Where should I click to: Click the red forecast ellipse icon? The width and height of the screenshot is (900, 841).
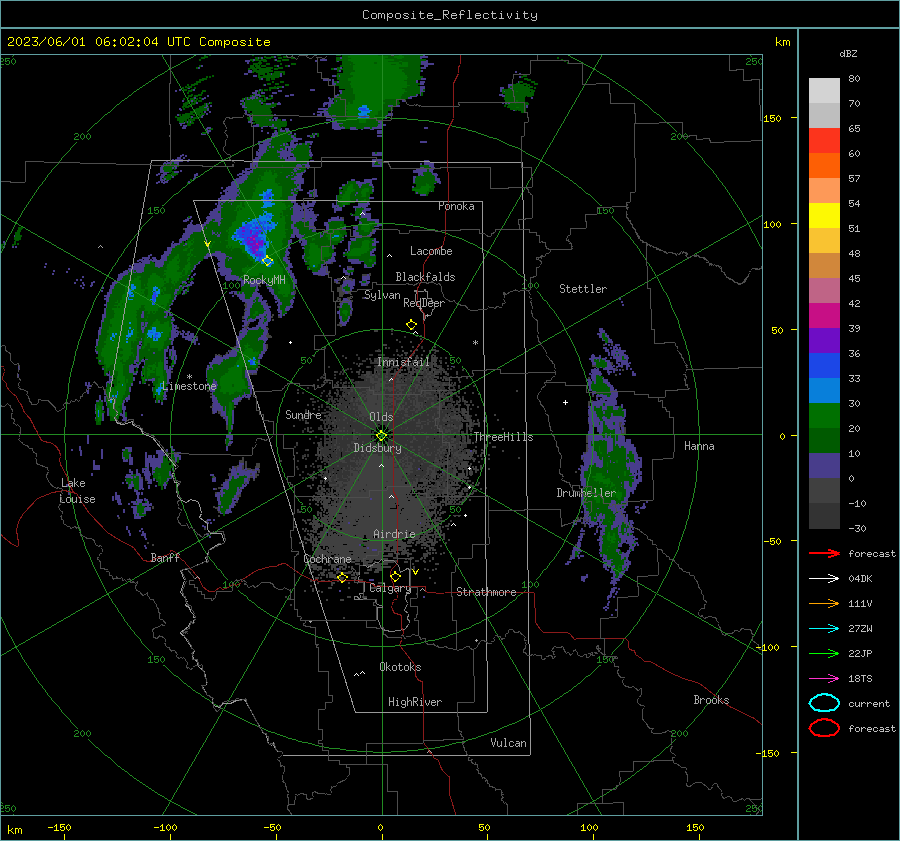[824, 728]
